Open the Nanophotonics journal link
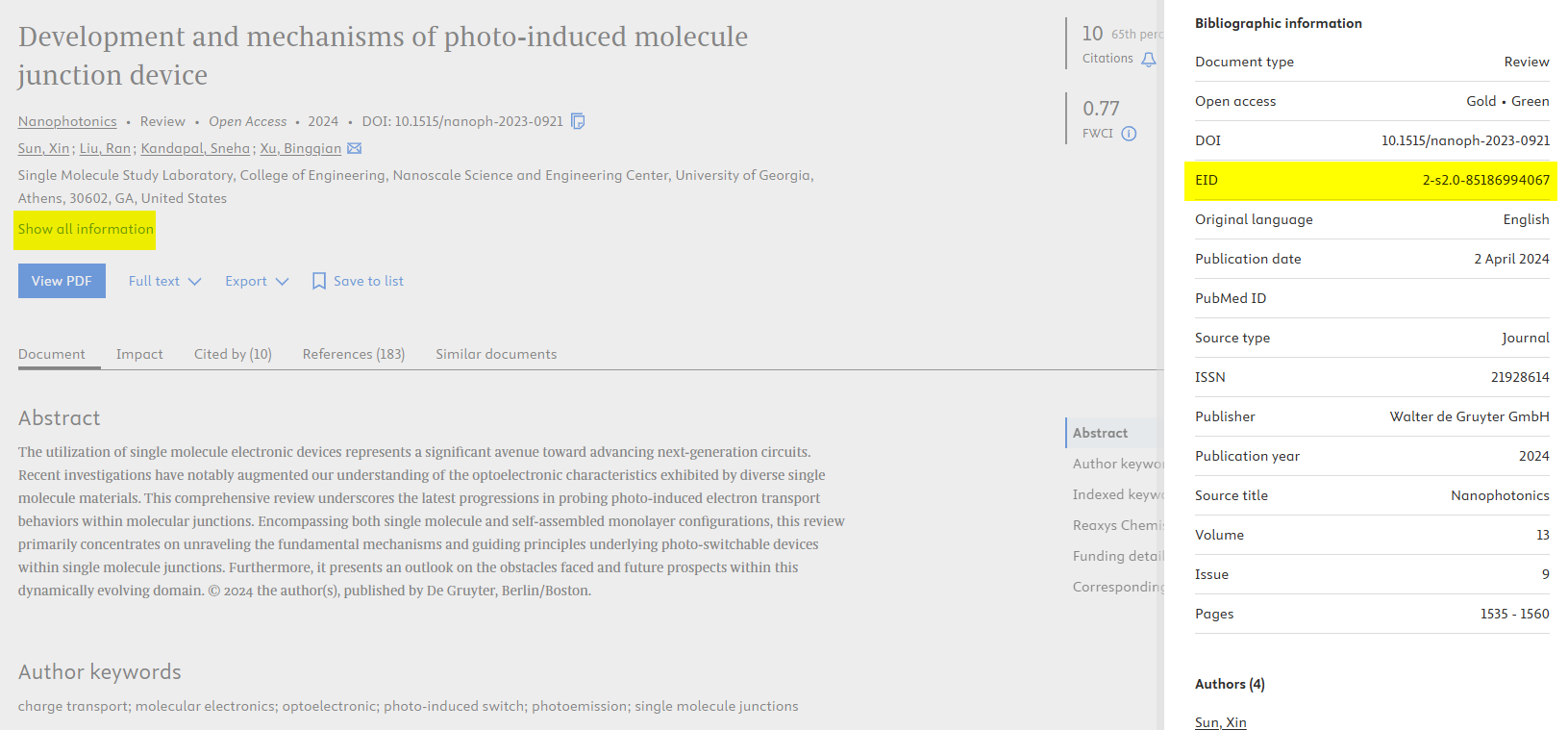This screenshot has height=730, width=1568. click(67, 121)
